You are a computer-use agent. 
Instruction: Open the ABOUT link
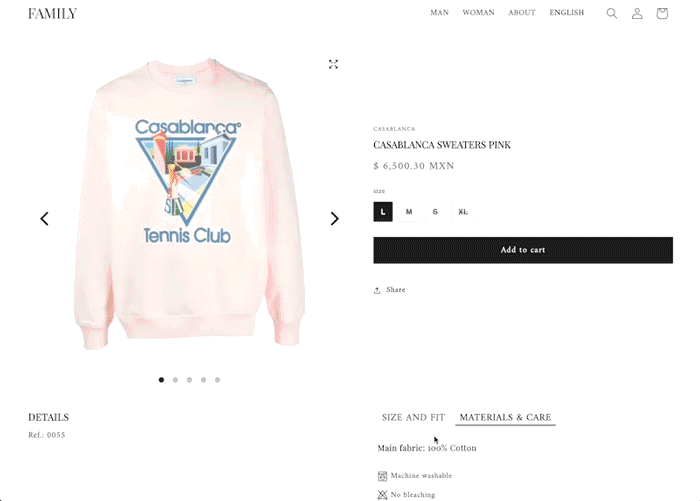tap(521, 13)
